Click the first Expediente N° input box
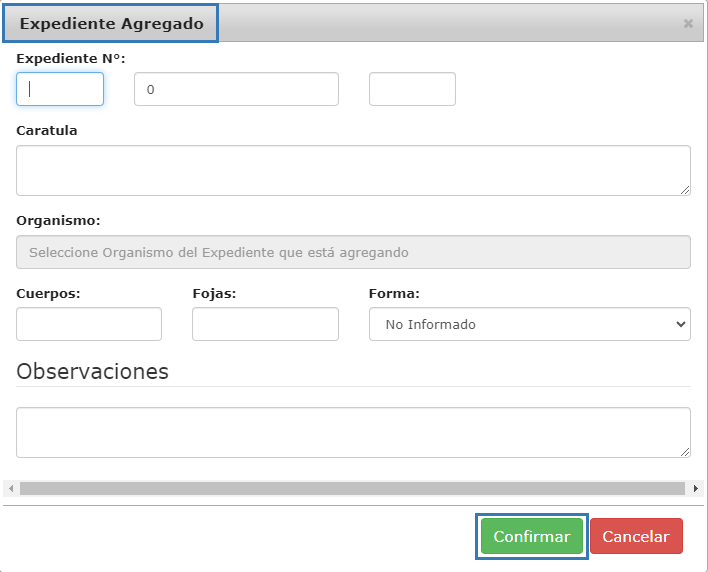Viewport: 708px width, 572px height. (x=60, y=89)
